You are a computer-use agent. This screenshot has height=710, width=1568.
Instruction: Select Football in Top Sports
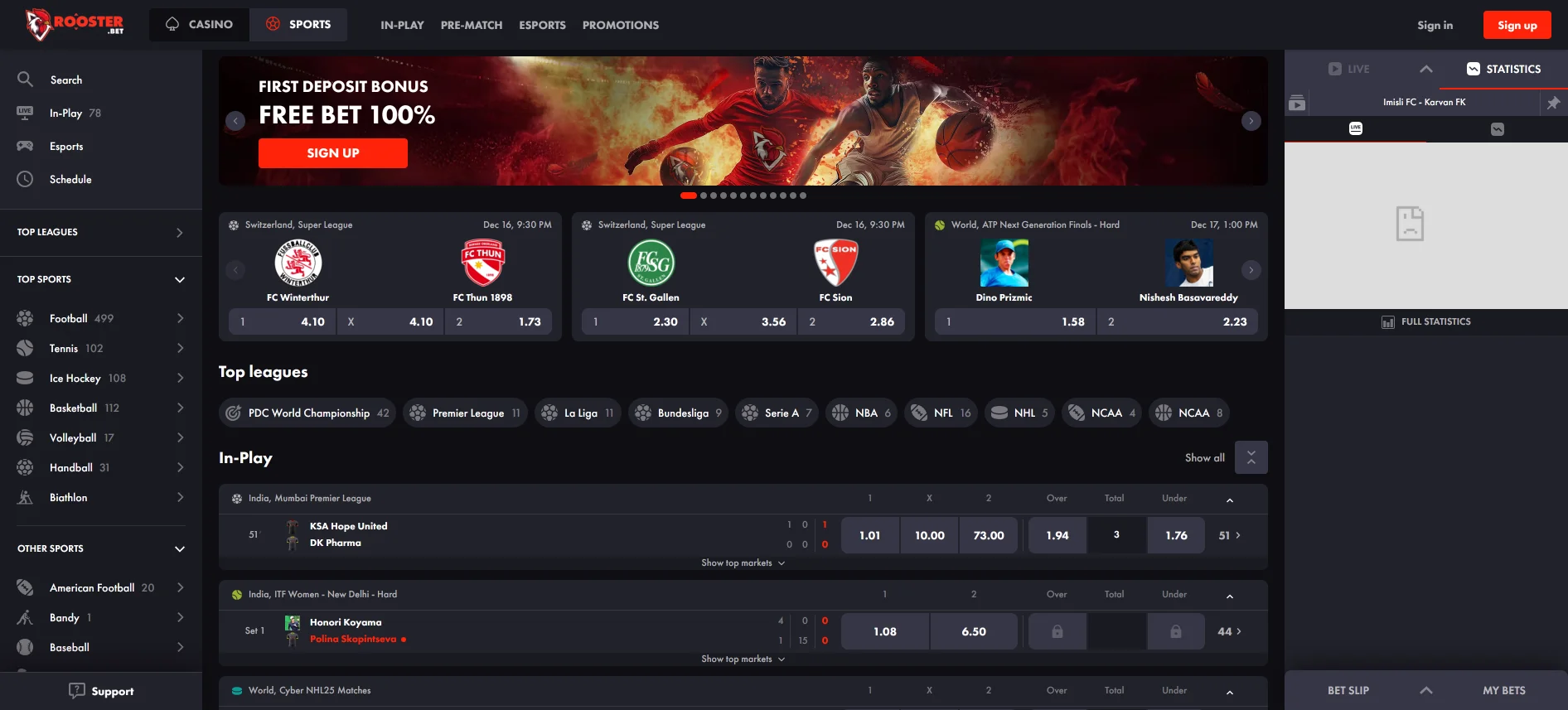(101, 318)
